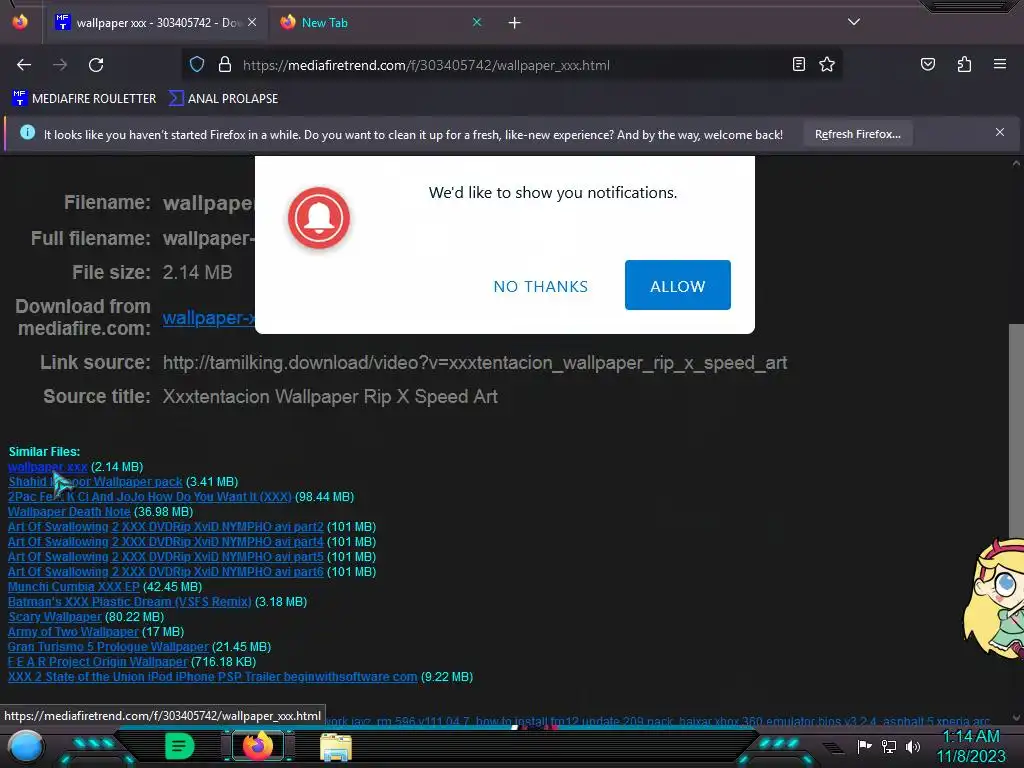Toggle reader view icon in address bar

798,64
